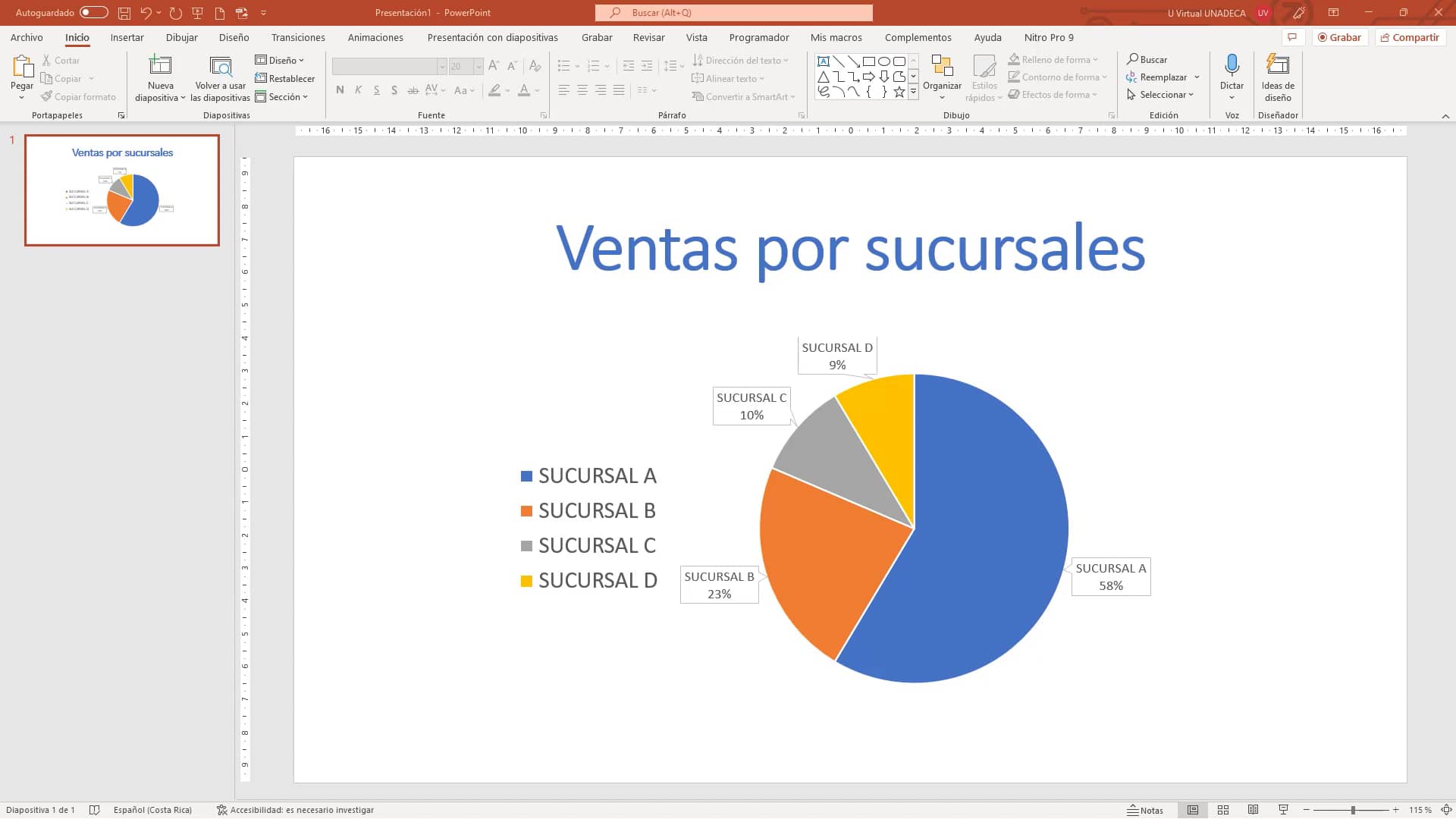Expand the font size dropdown
The width and height of the screenshot is (1456, 819).
[478, 66]
